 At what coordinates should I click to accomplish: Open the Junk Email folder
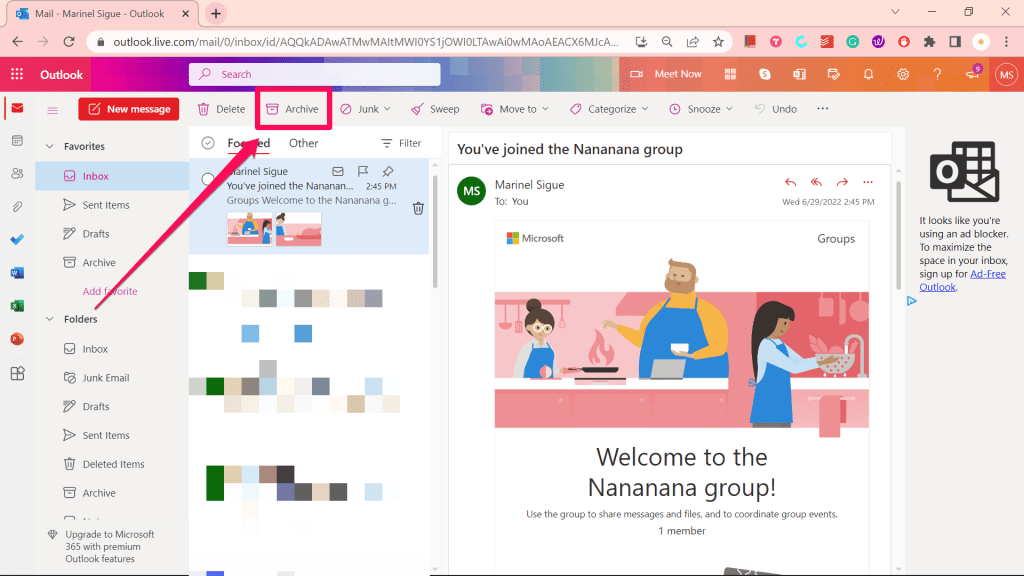pyautogui.click(x=105, y=378)
